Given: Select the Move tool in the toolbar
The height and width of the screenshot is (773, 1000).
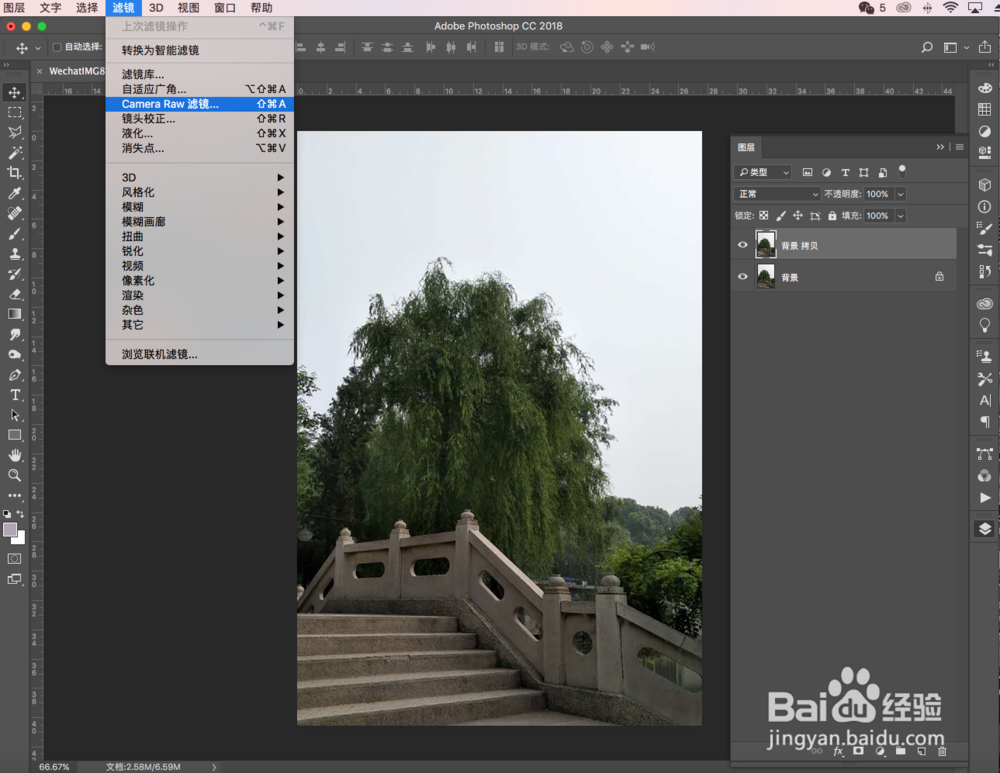Looking at the screenshot, I should click(14, 92).
